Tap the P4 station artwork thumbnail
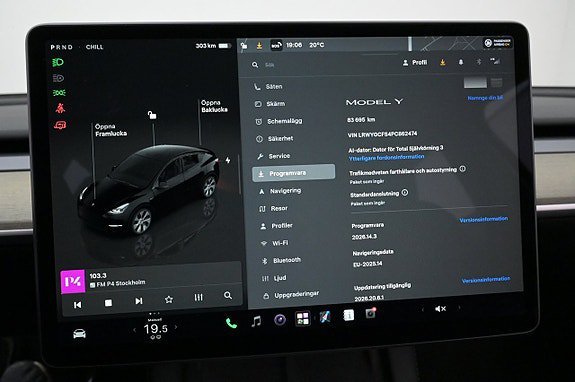 73,282
